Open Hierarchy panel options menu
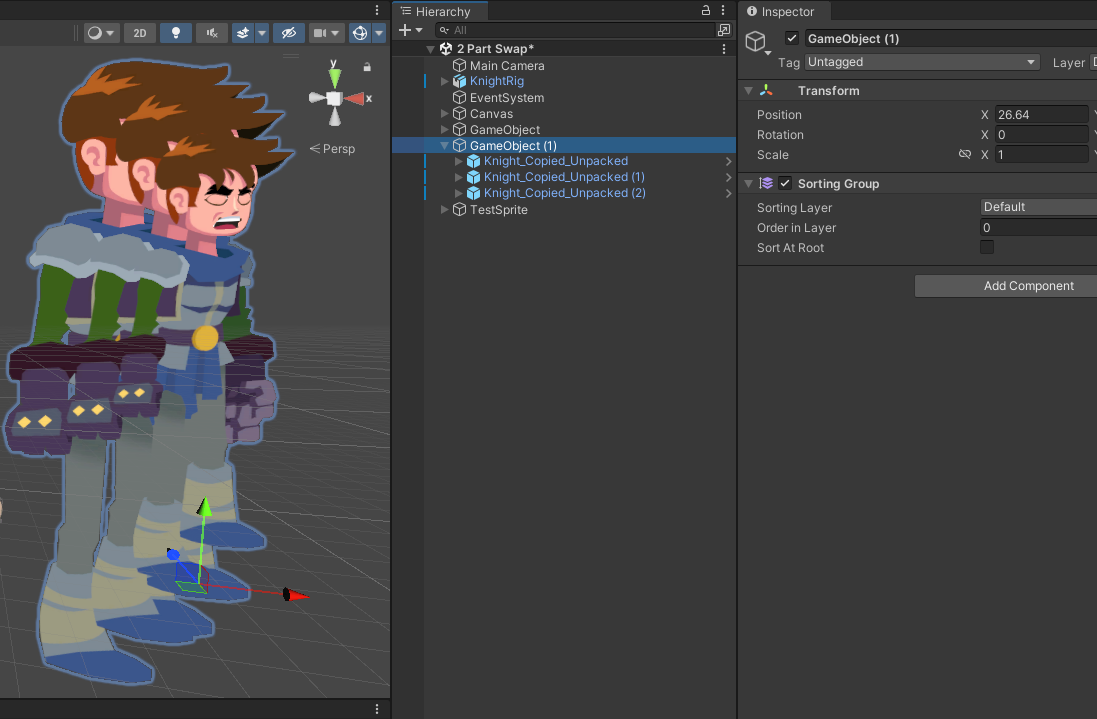This screenshot has width=1097, height=719. pos(723,10)
